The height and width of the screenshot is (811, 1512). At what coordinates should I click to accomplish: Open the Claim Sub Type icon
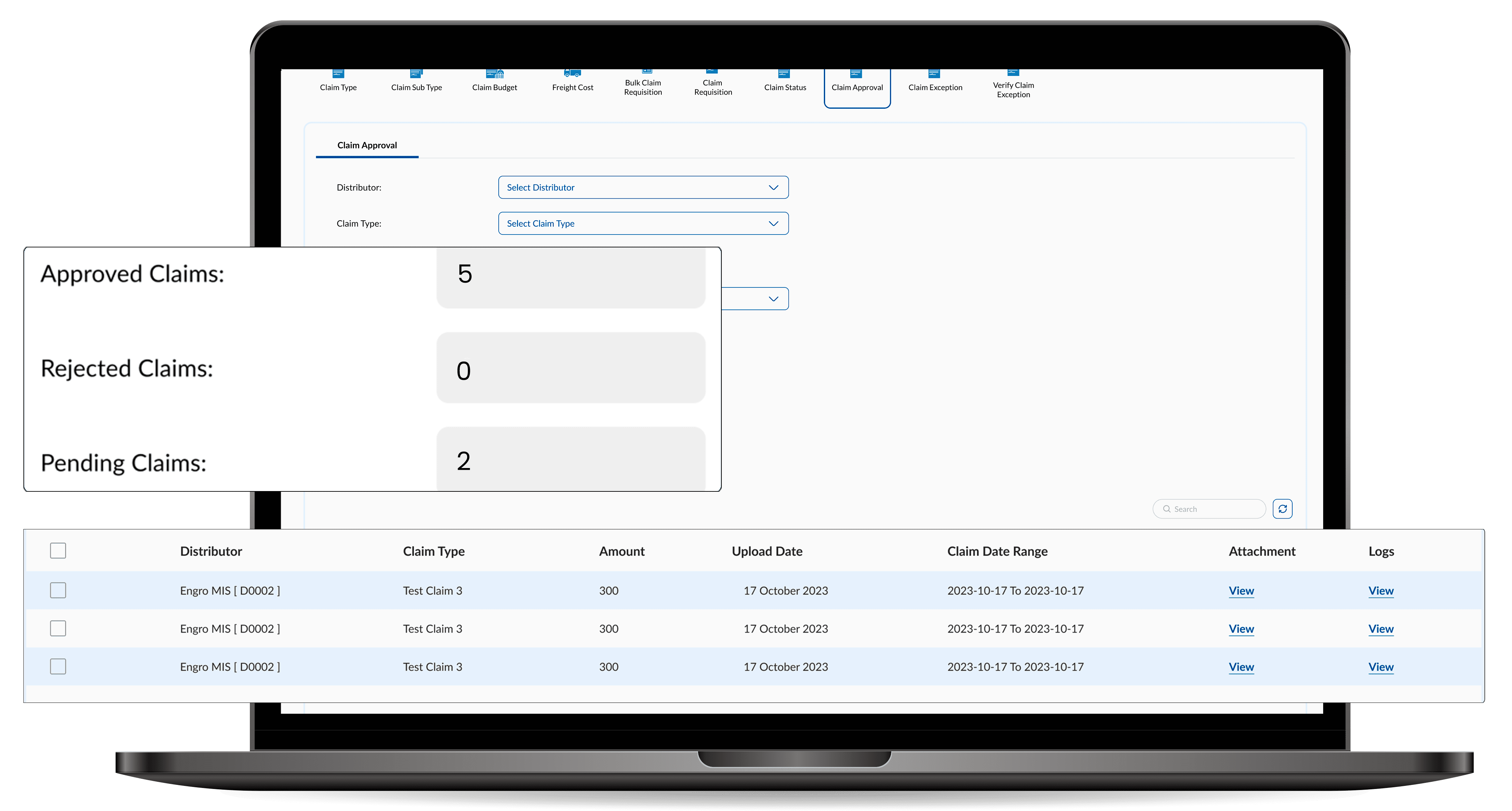point(416,82)
